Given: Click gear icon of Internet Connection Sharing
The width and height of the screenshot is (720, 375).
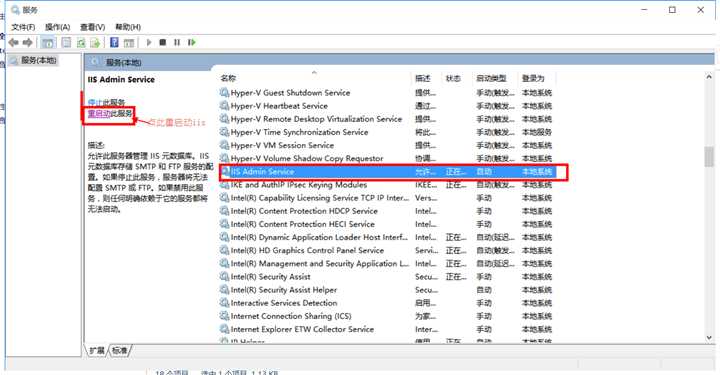Looking at the screenshot, I should pos(224,316).
